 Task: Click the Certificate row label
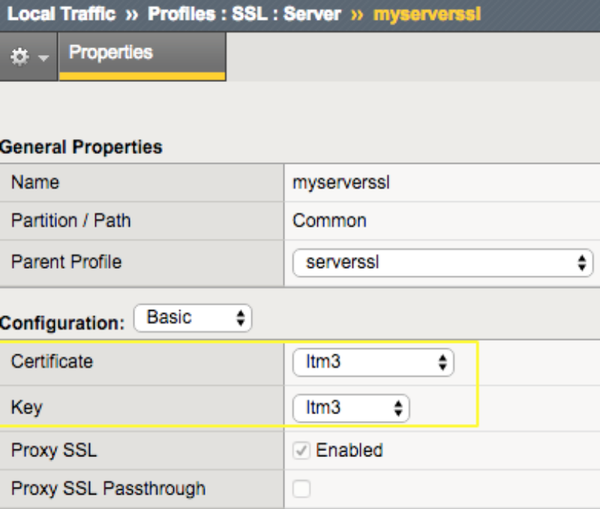[51, 361]
